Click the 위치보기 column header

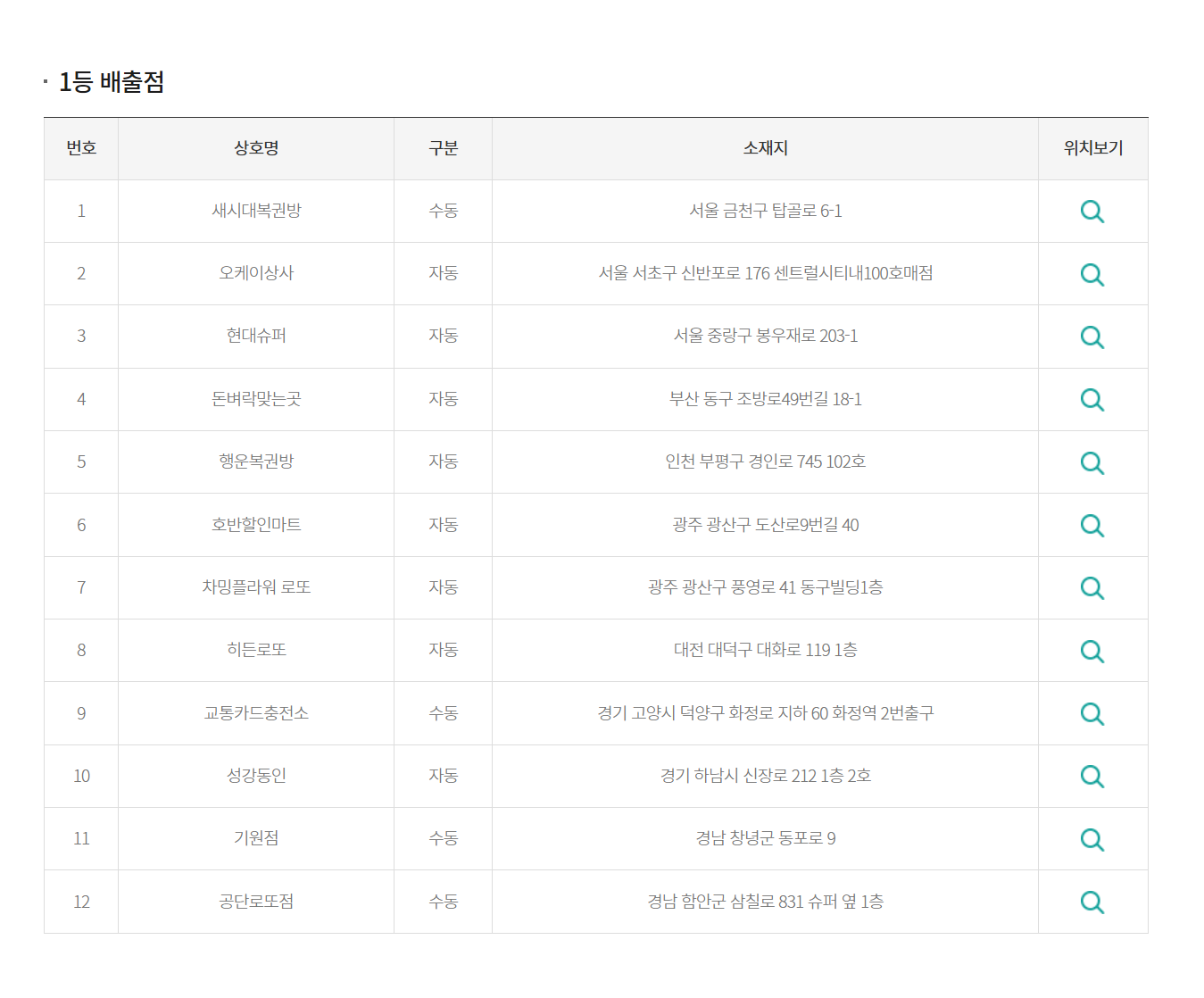coord(1093,148)
